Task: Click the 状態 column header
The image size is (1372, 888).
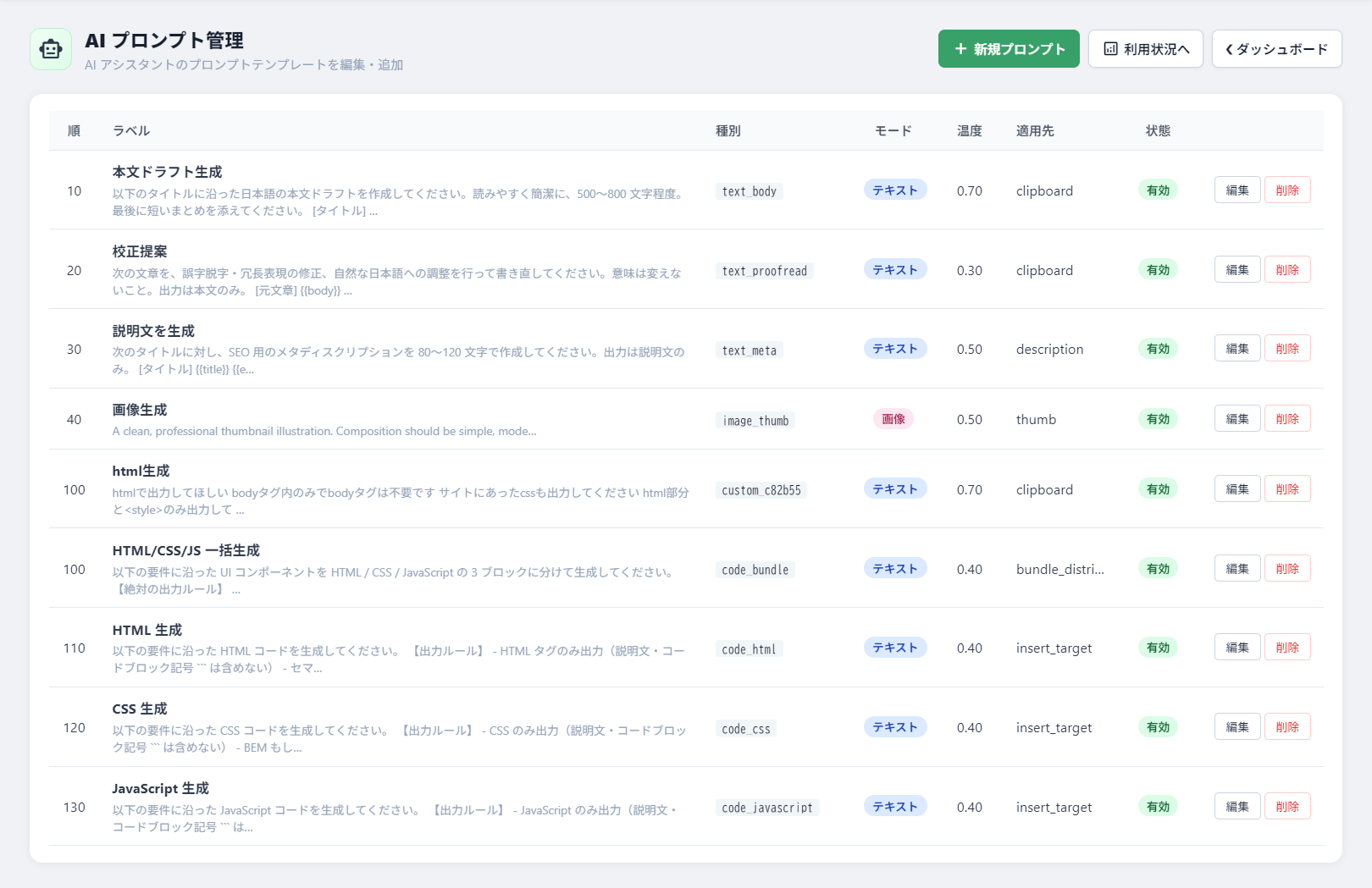Action: coord(1158,130)
